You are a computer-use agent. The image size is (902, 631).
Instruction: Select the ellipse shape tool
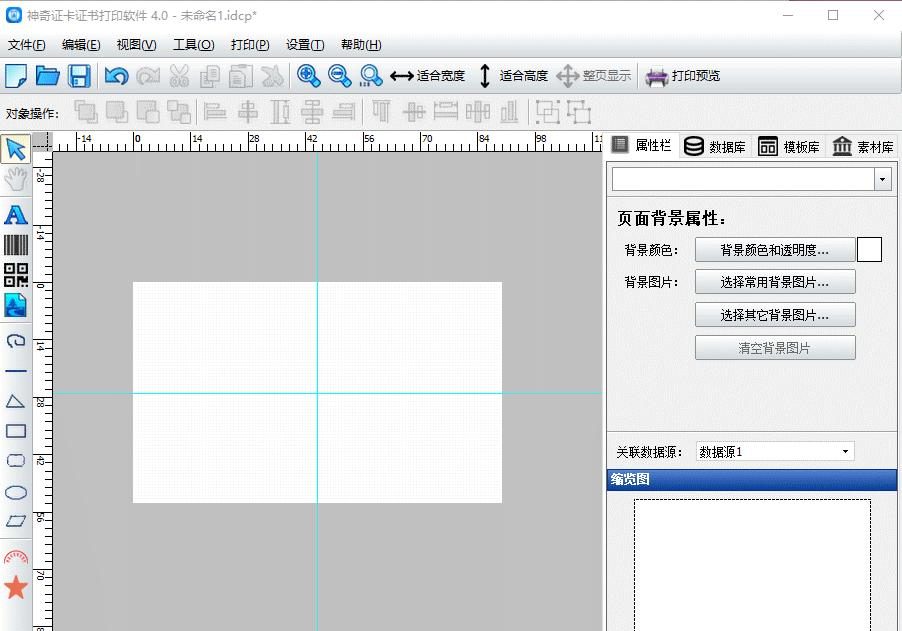pos(16,492)
